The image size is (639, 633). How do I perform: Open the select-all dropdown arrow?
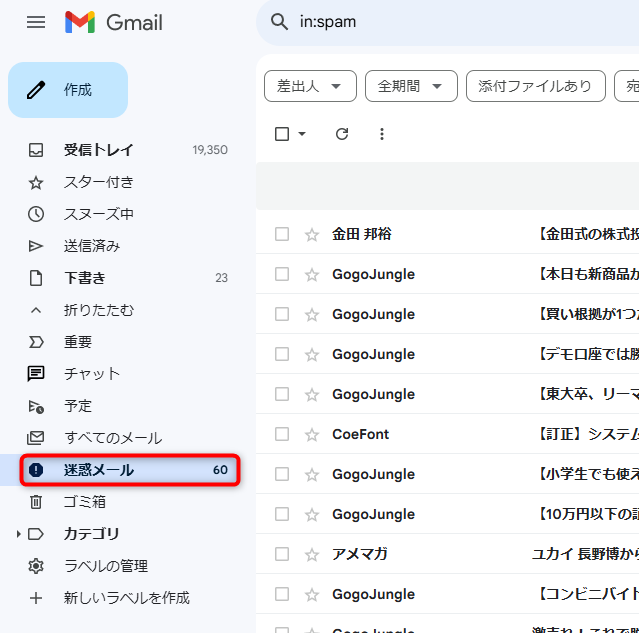[302, 134]
